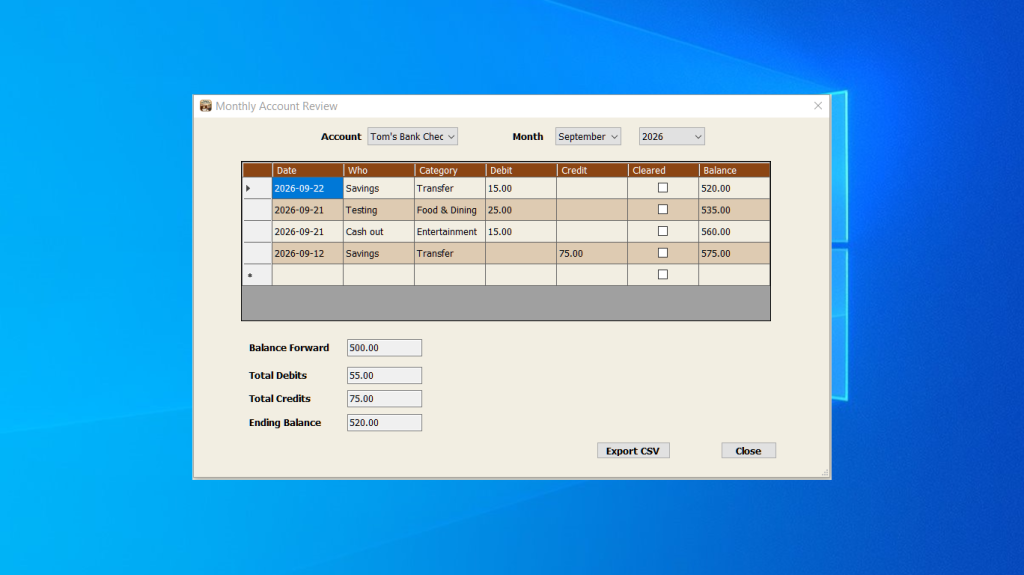The image size is (1024, 575).
Task: Mark Cash out transaction as cleared
Action: [663, 231]
